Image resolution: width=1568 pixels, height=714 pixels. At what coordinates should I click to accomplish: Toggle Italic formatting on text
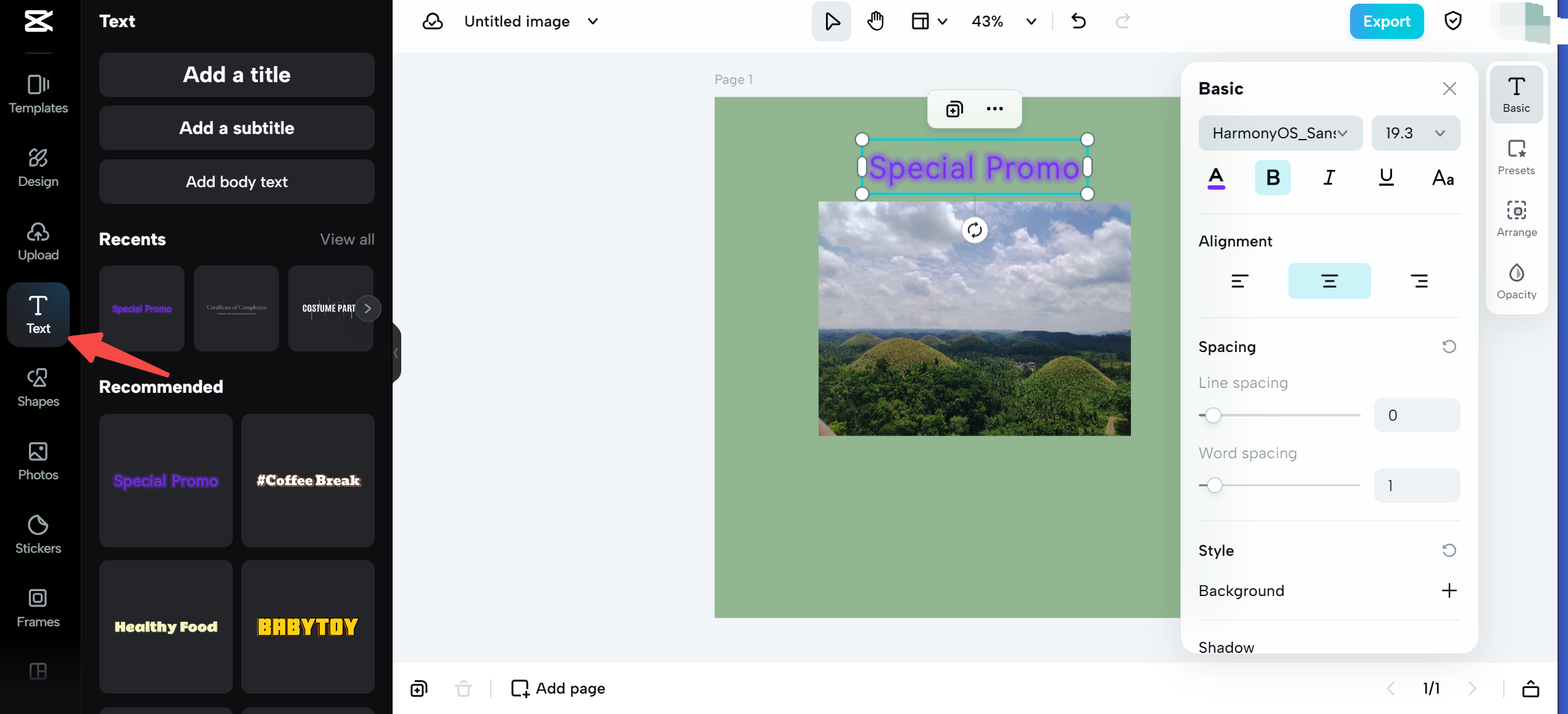click(x=1329, y=178)
